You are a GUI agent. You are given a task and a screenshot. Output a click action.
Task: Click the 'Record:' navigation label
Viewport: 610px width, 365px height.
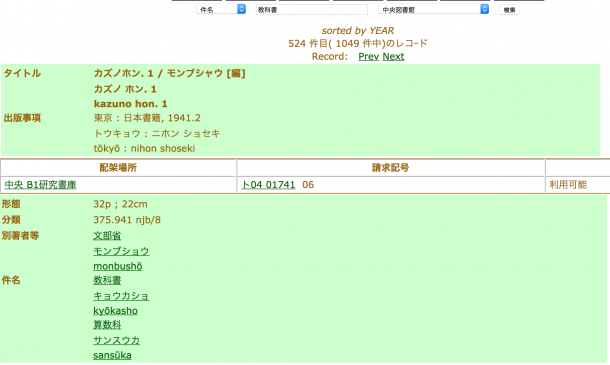point(330,56)
